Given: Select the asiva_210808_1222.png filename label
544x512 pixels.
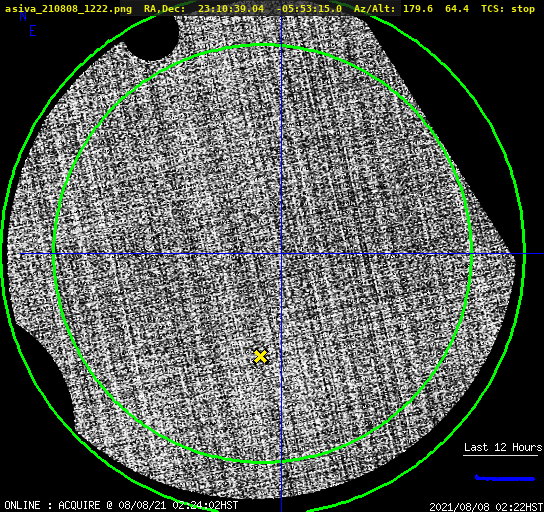Looking at the screenshot, I should tap(68, 8).
